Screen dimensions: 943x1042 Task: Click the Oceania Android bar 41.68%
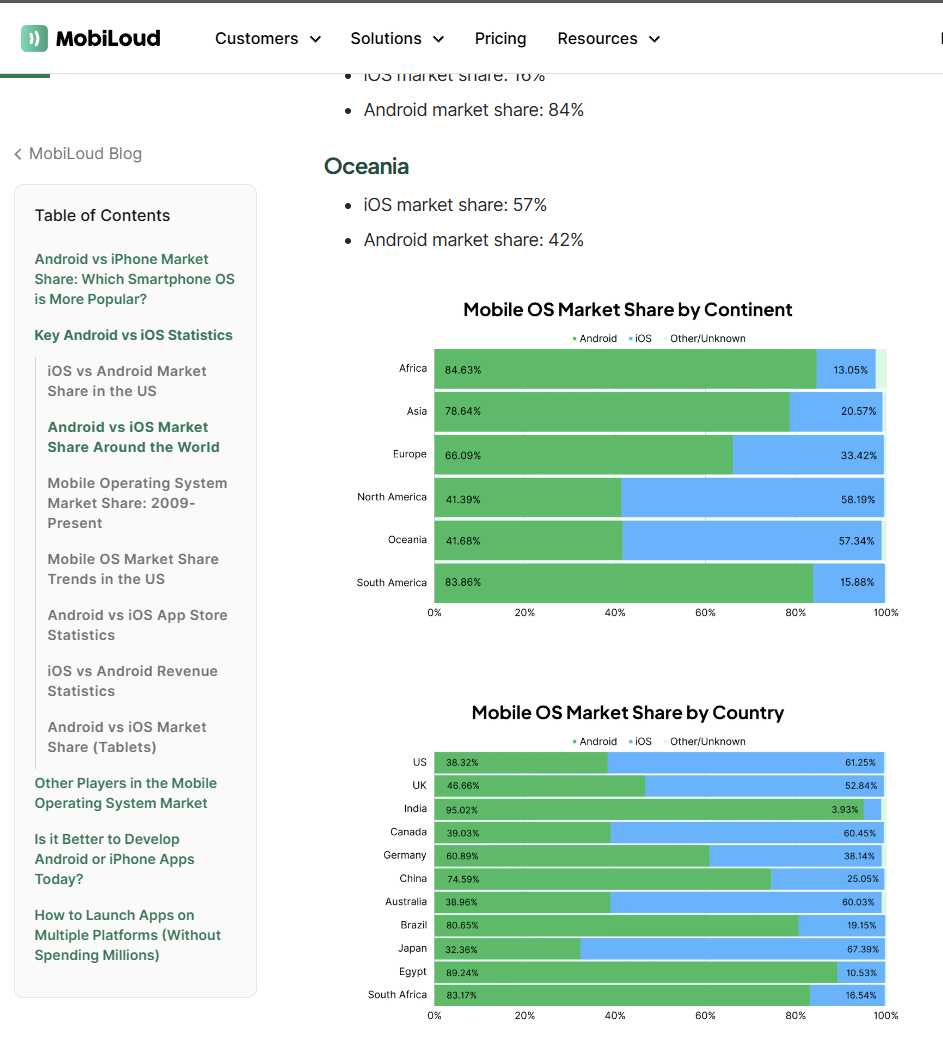tap(528, 540)
